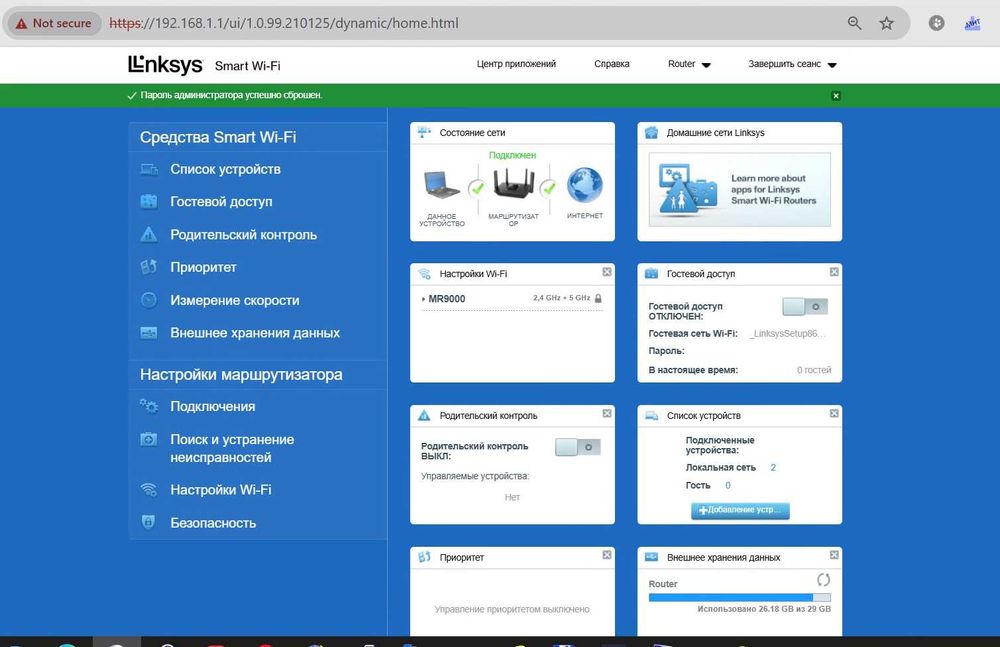Close the Внешнее хранение данных widget
This screenshot has height=647, width=1000.
tap(834, 555)
